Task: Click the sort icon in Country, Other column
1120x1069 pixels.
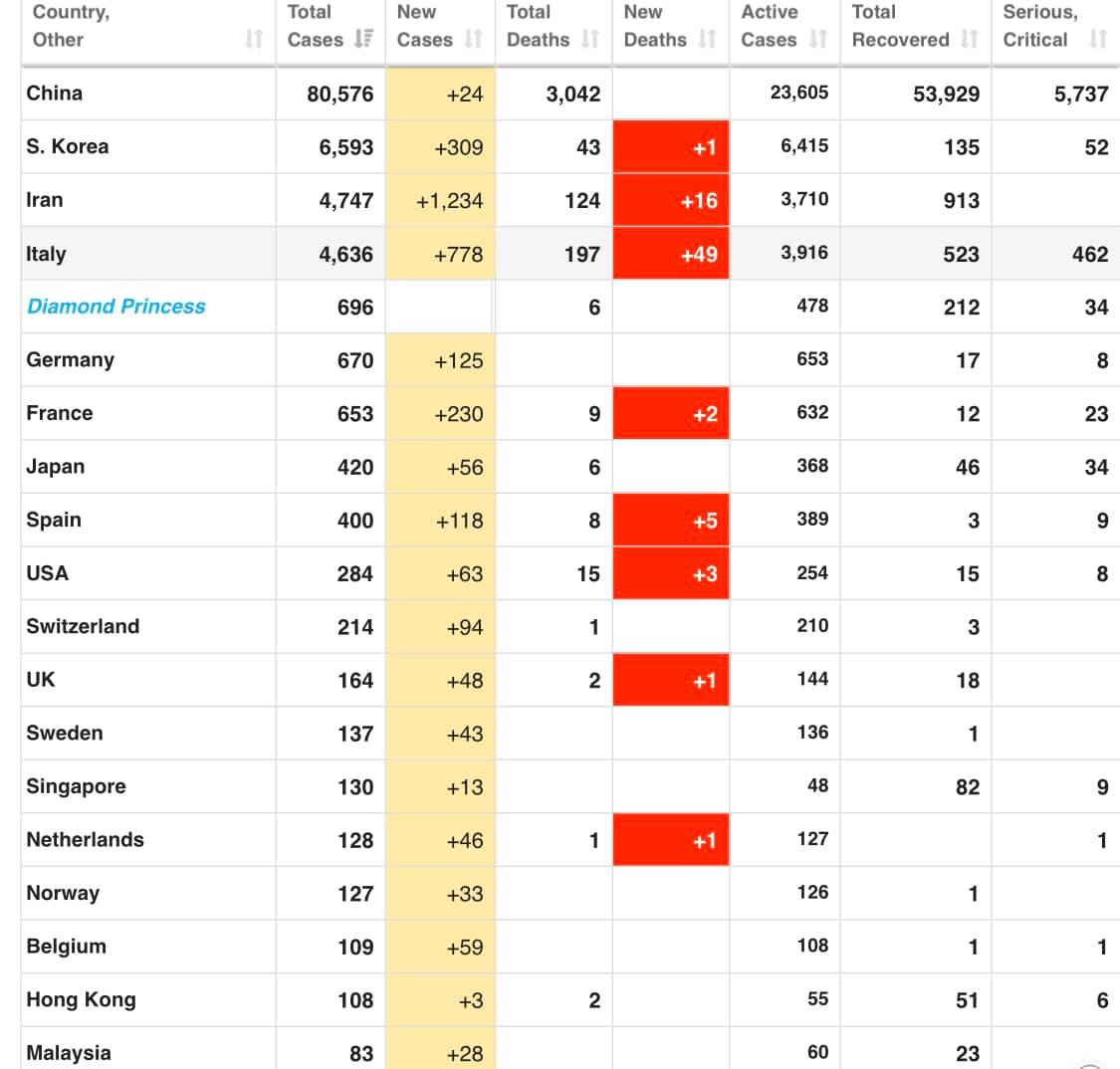Action: (254, 39)
